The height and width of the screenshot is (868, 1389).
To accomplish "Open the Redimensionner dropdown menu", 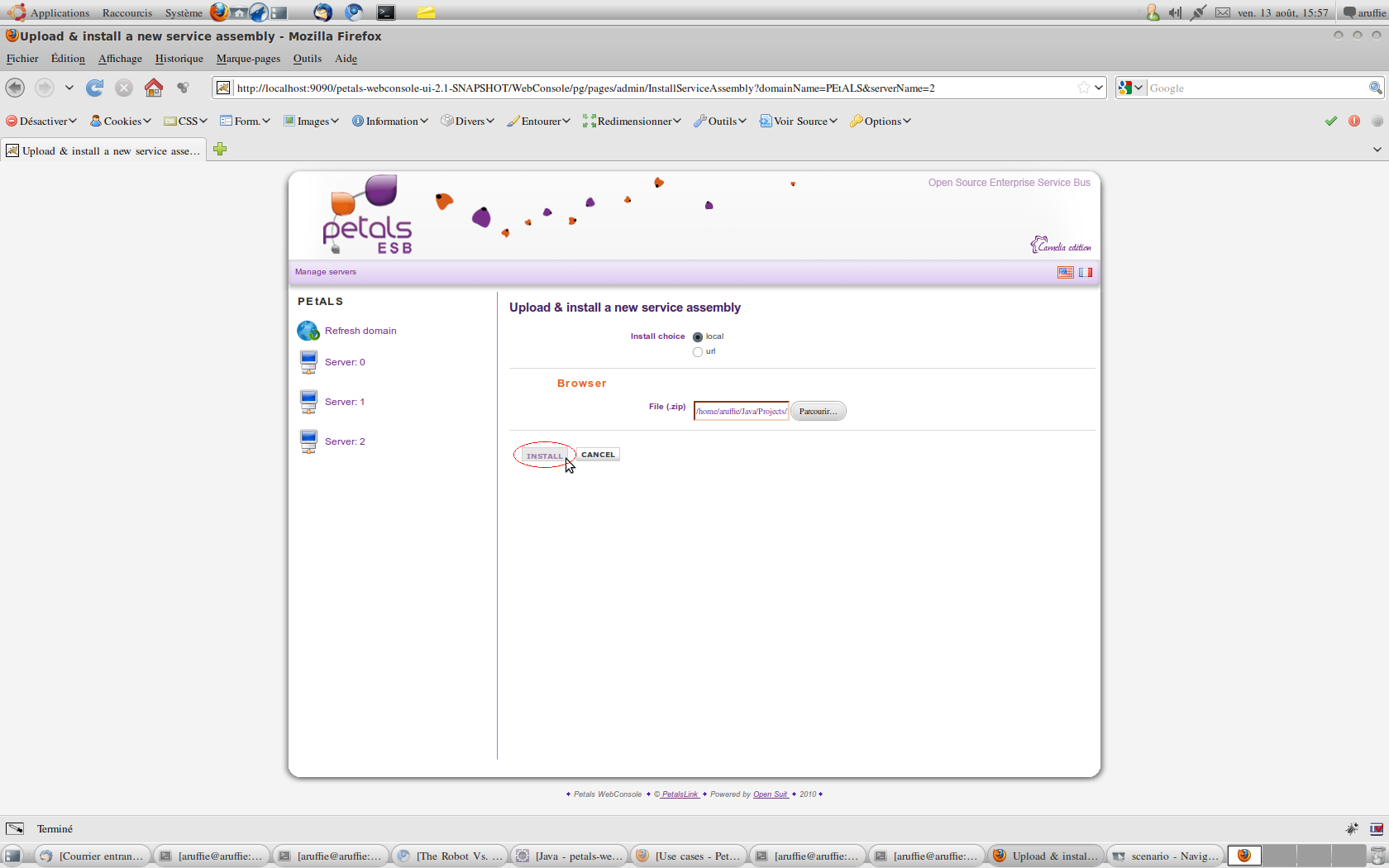I will click(632, 121).
